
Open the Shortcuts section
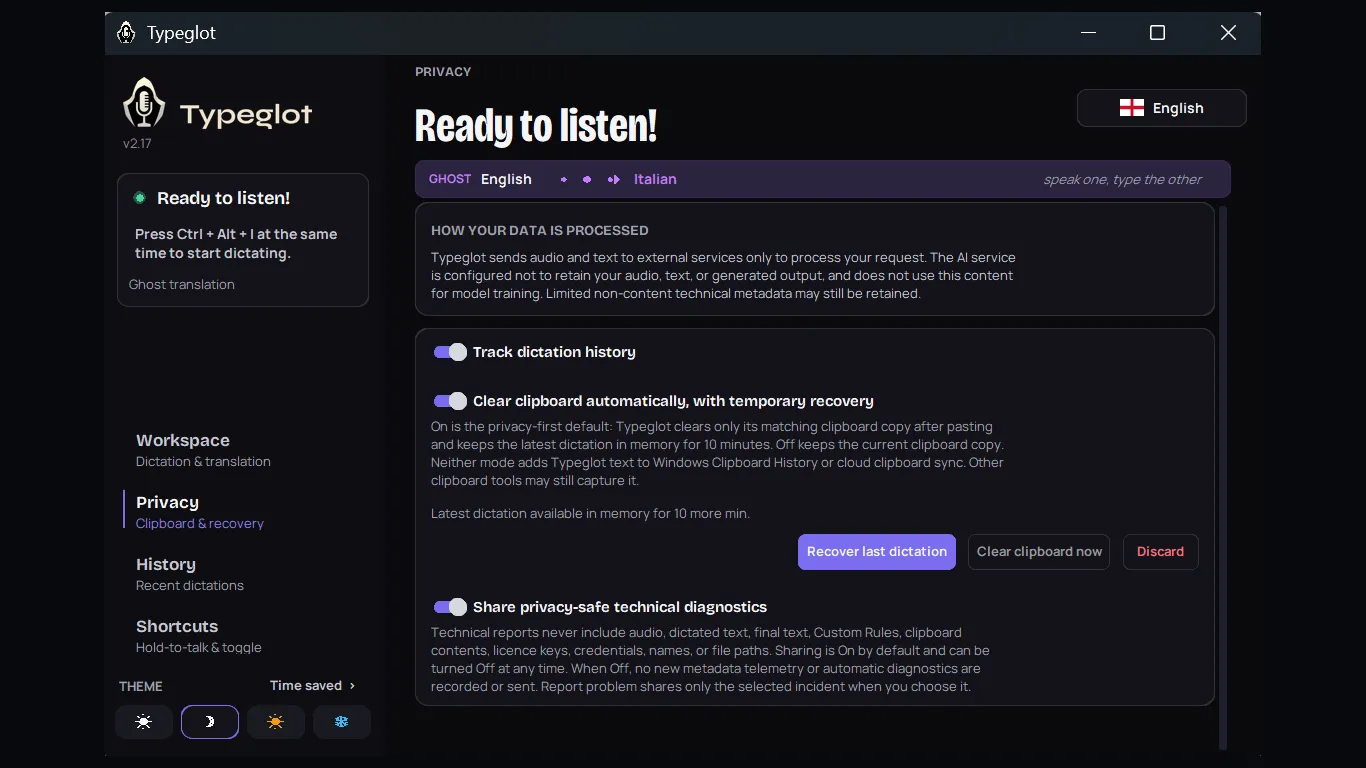click(x=199, y=636)
